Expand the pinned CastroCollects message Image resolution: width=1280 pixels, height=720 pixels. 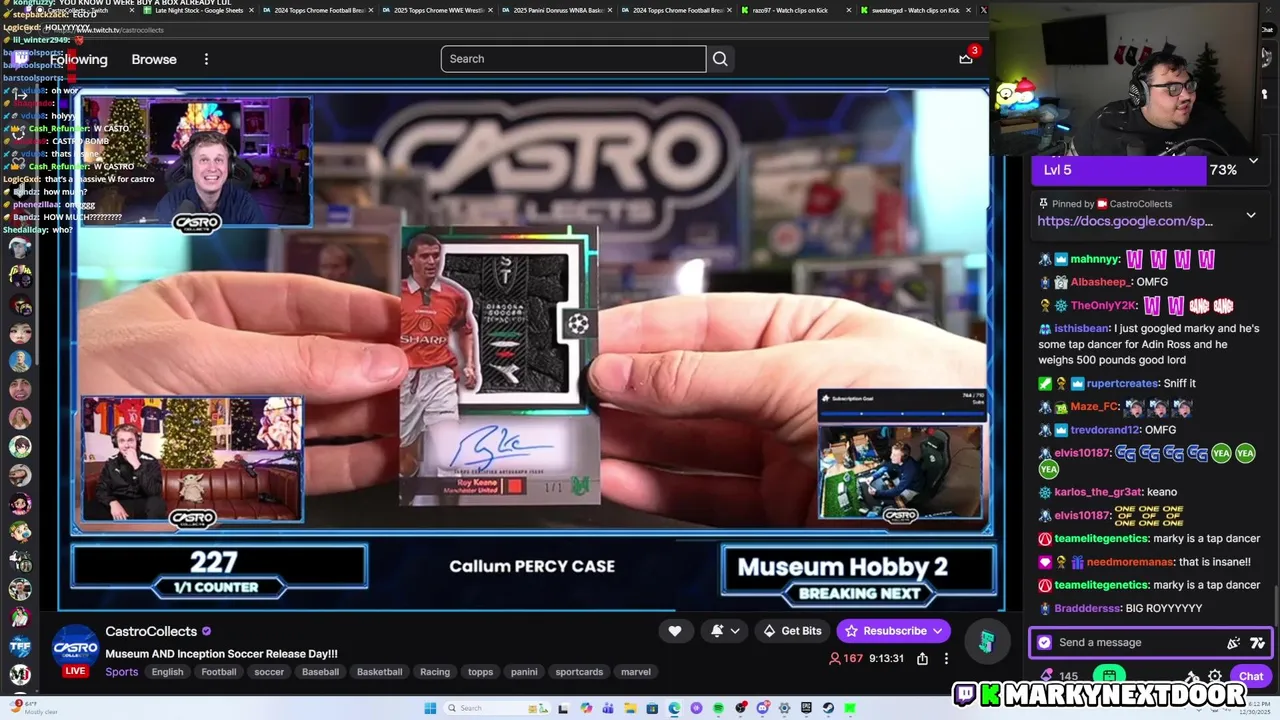click(x=1251, y=215)
